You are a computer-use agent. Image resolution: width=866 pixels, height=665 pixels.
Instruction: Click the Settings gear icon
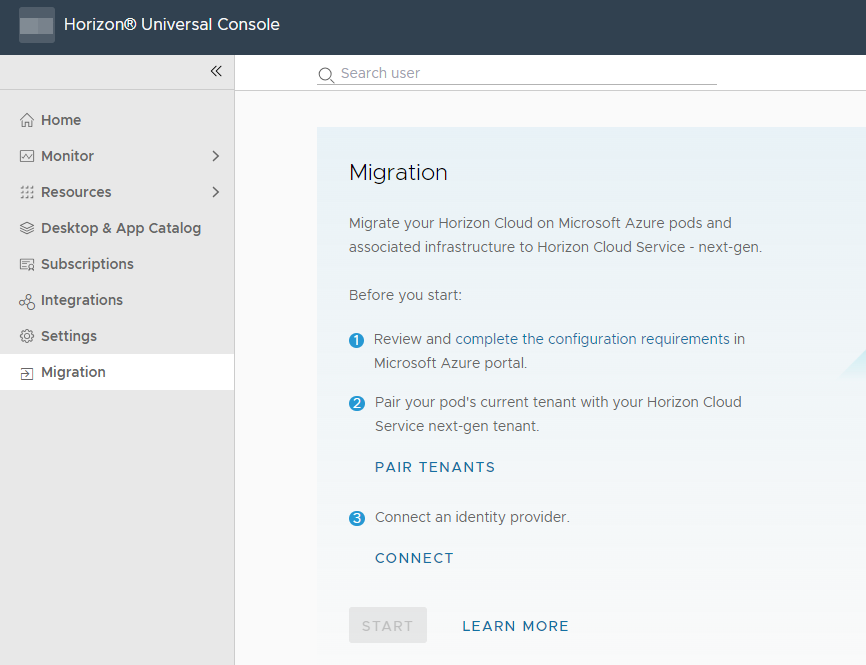[27, 336]
